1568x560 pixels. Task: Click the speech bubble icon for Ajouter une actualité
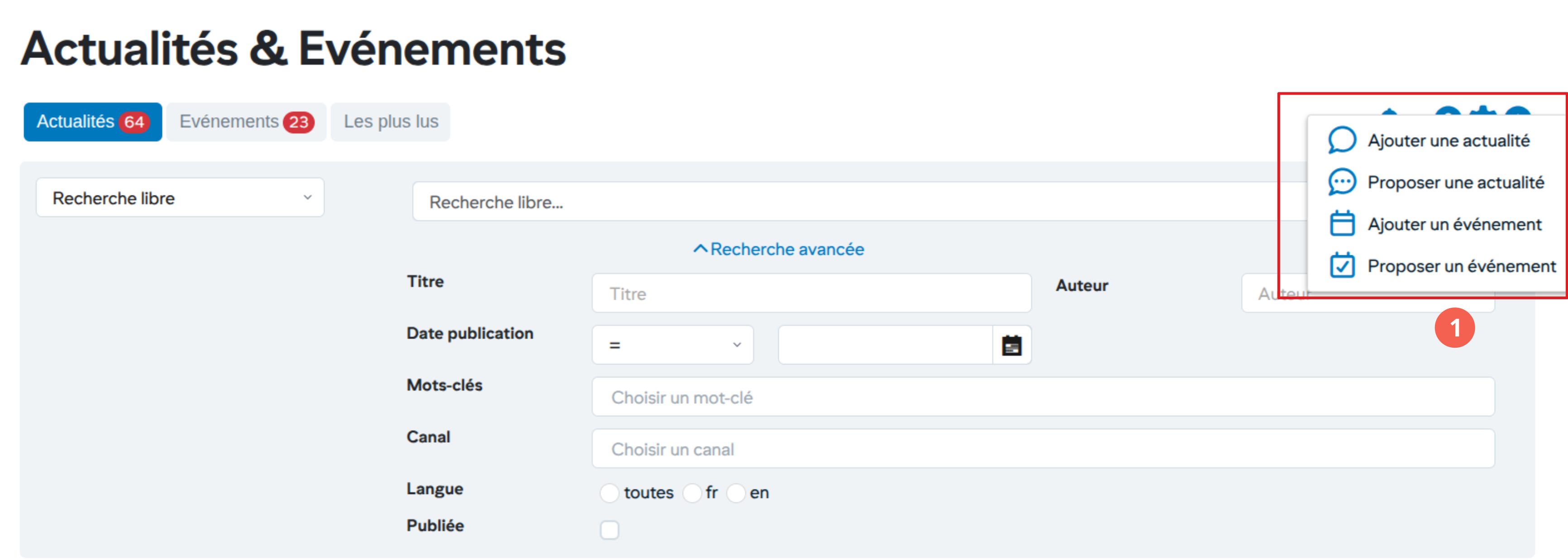pyautogui.click(x=1342, y=141)
